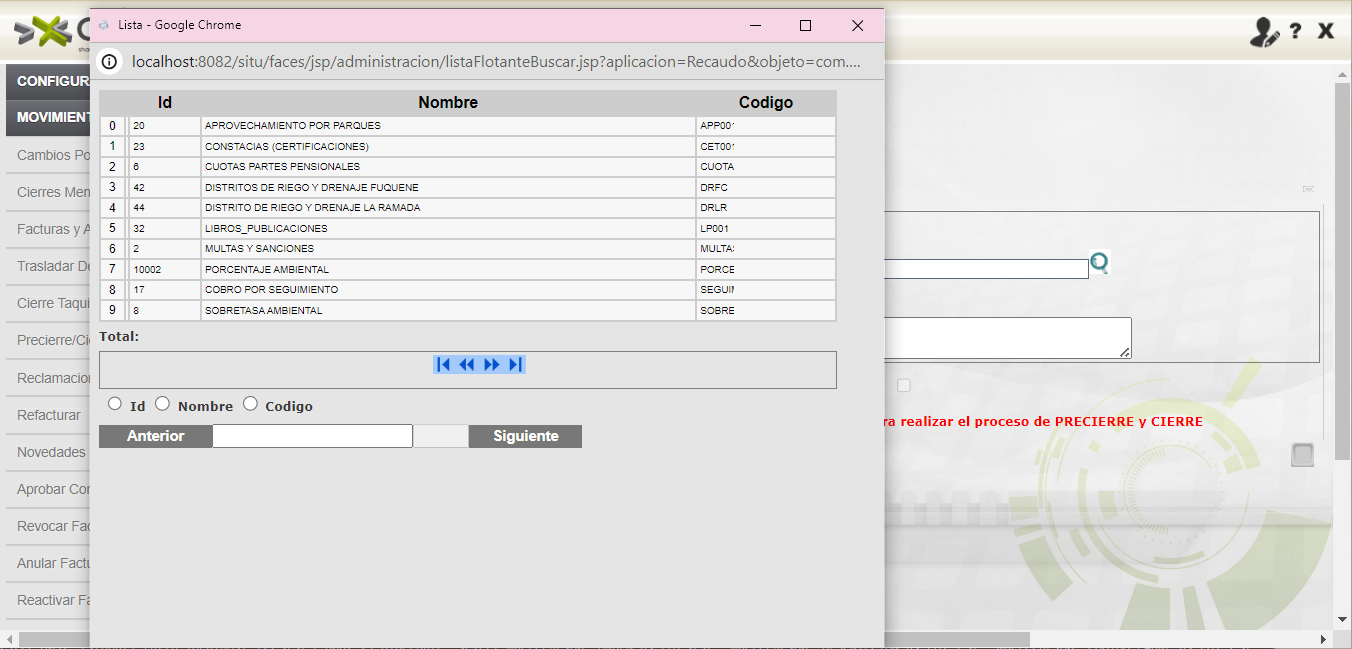Open the user profile edit icon
Image resolution: width=1352 pixels, height=649 pixels.
[x=1264, y=32]
